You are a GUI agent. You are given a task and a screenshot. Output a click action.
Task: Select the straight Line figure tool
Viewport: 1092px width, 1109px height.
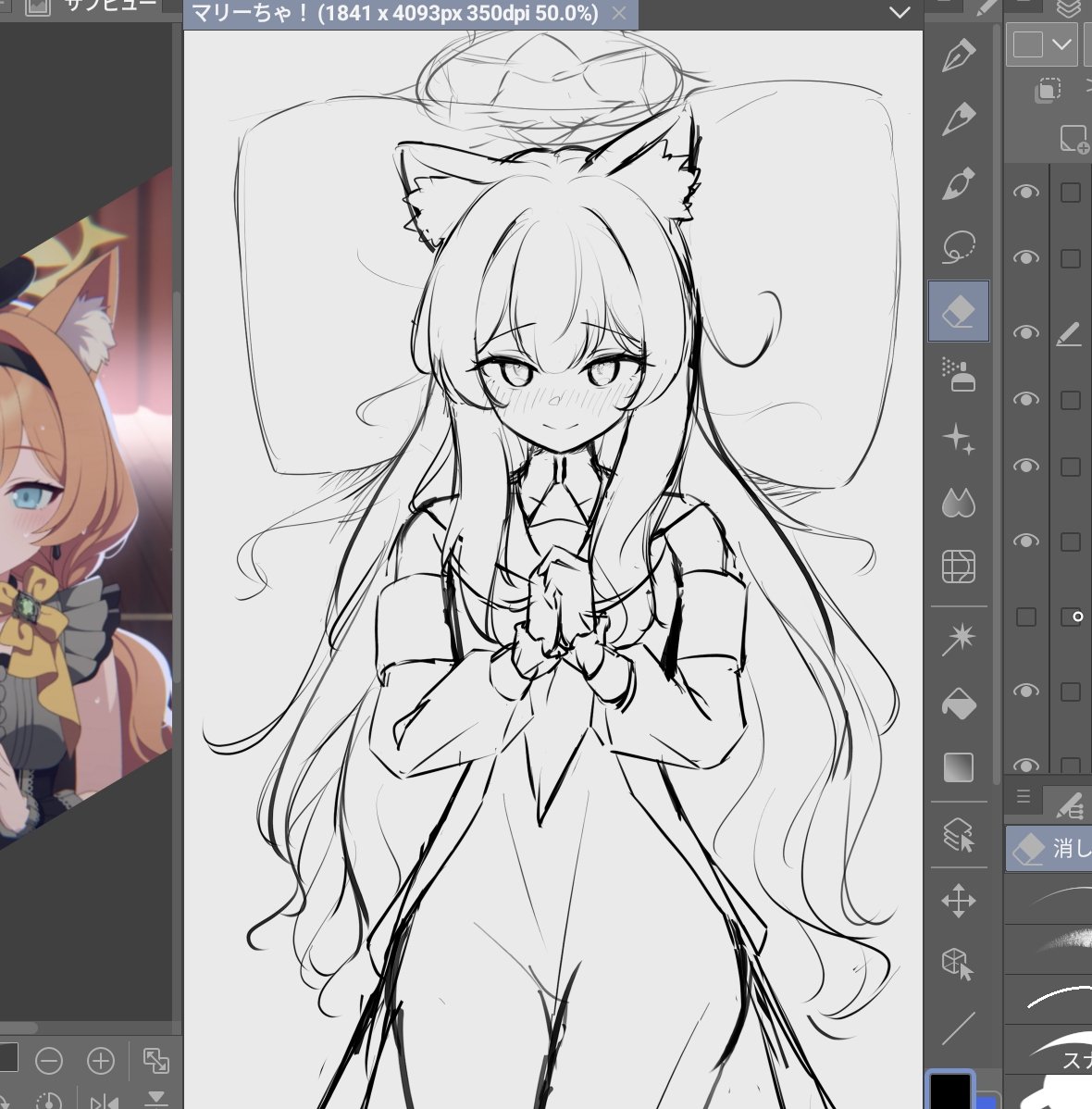(959, 1028)
